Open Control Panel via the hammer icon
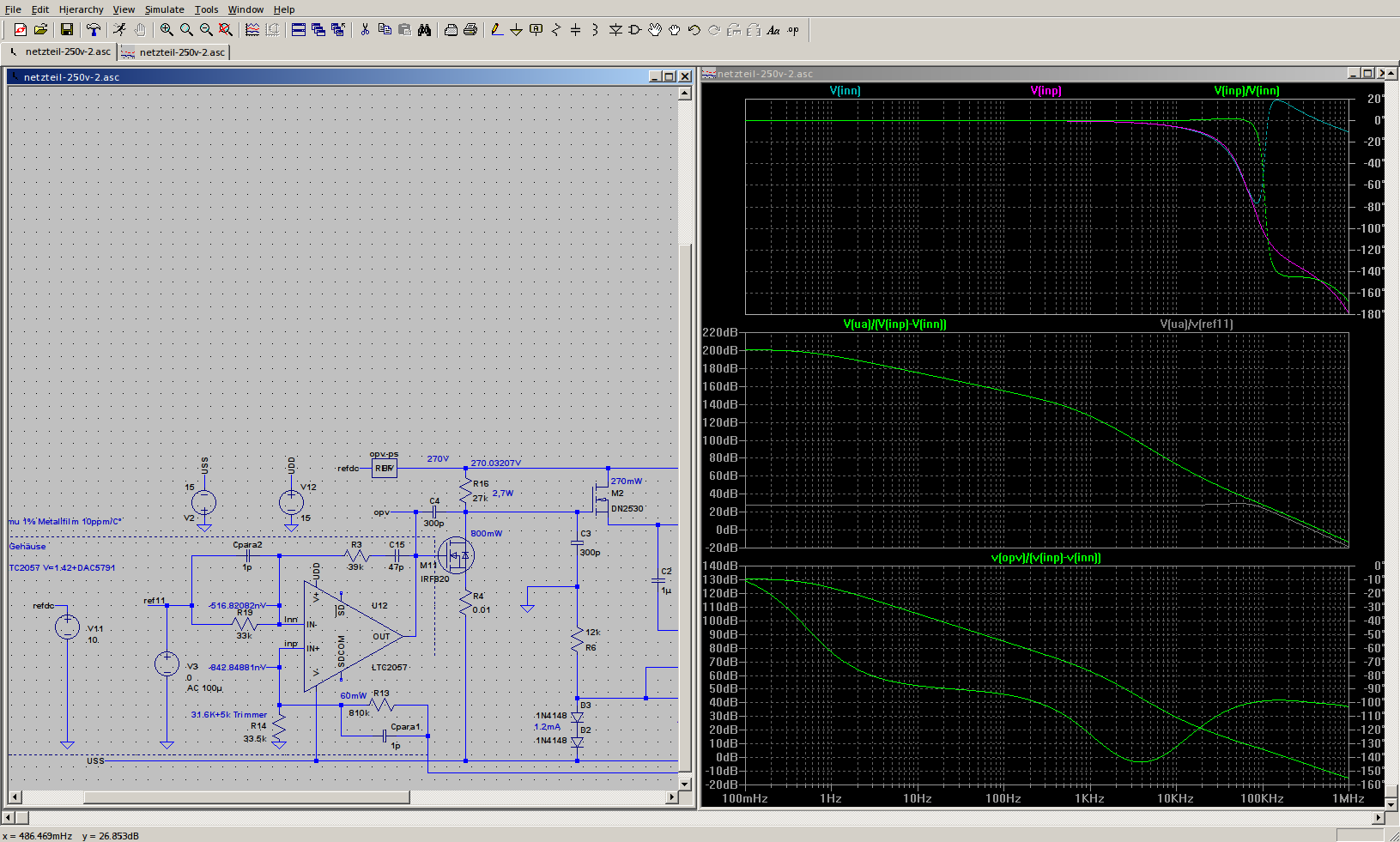The image size is (1400, 842). (x=94, y=30)
